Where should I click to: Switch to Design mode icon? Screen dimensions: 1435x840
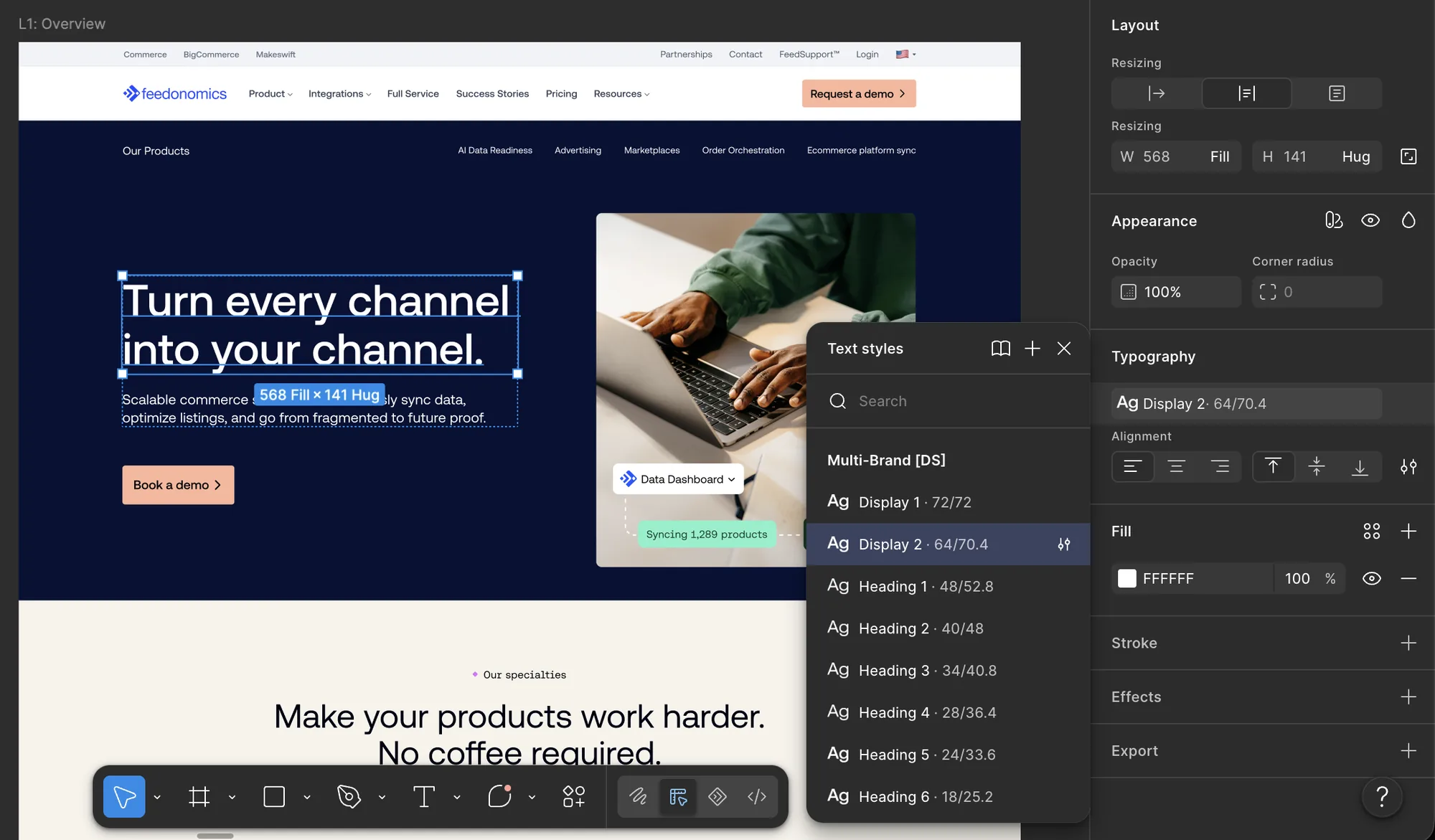tap(678, 796)
